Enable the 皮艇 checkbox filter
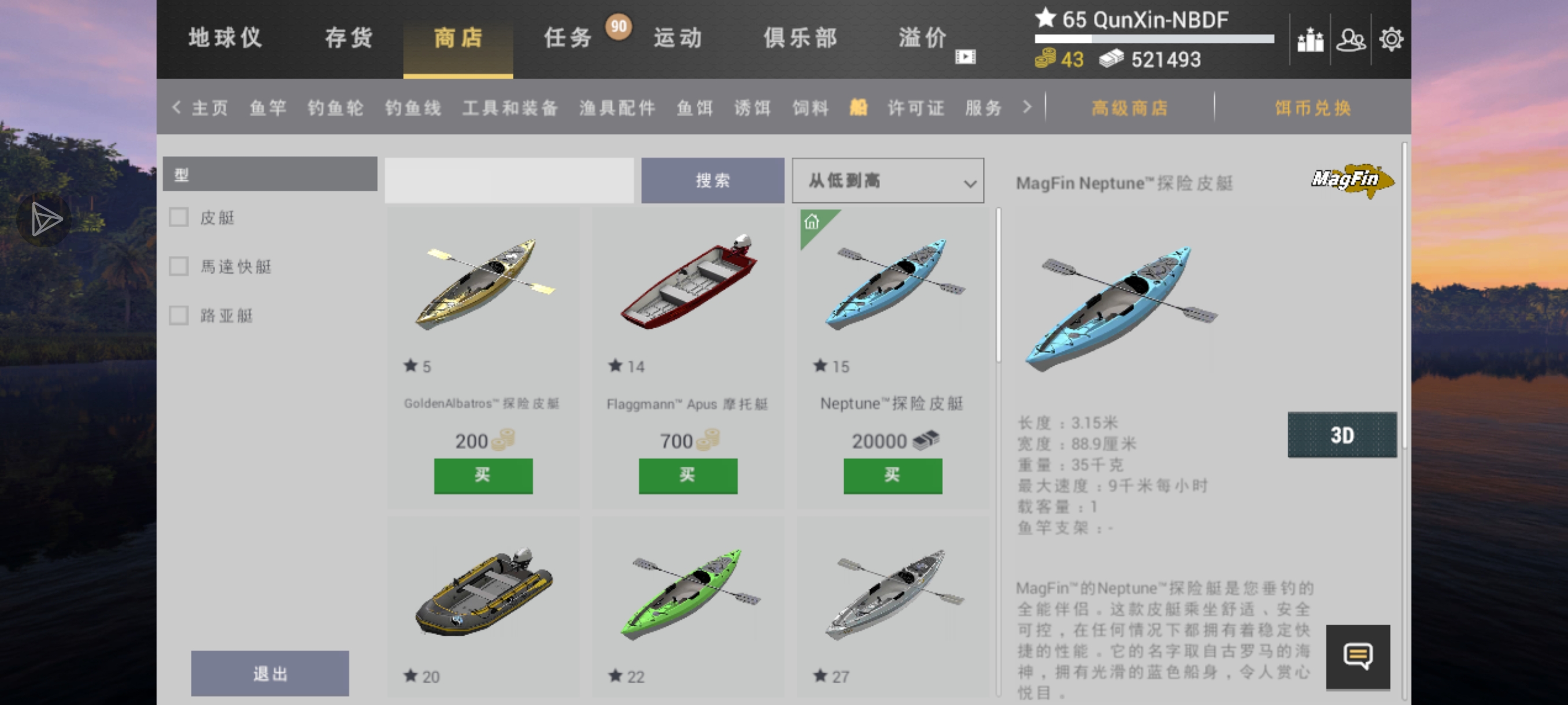 [178, 217]
